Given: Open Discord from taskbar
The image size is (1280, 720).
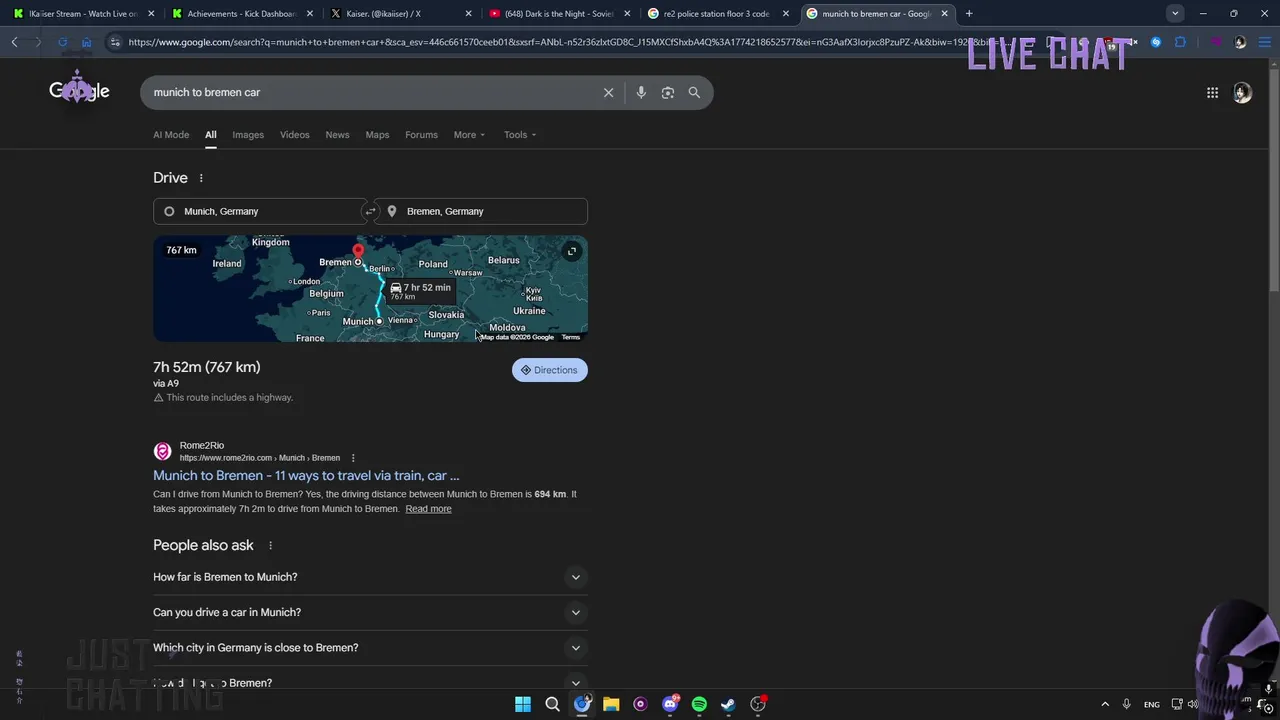Looking at the screenshot, I should (670, 704).
